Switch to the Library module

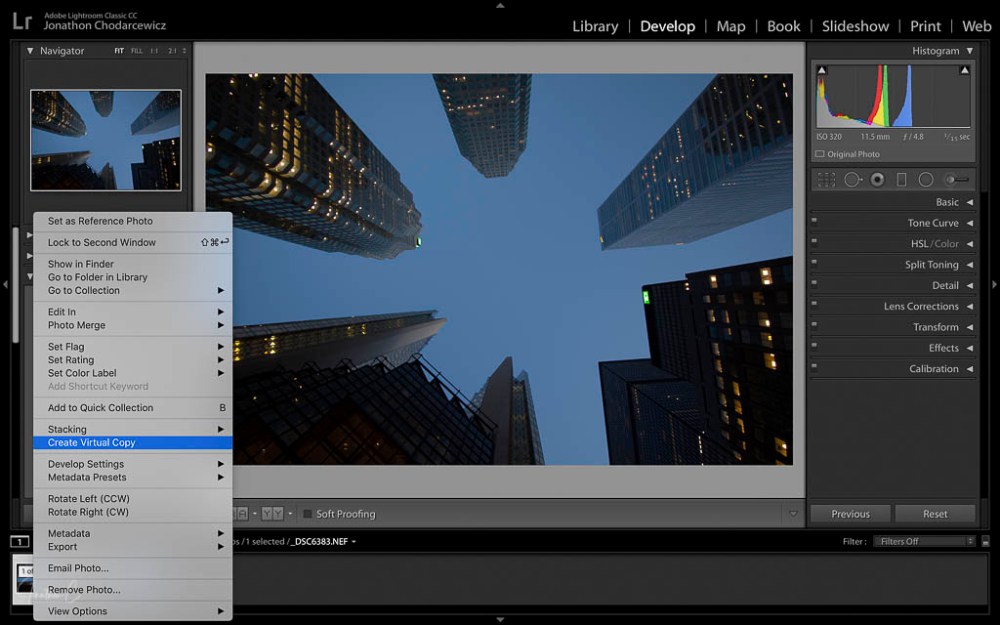pos(595,26)
